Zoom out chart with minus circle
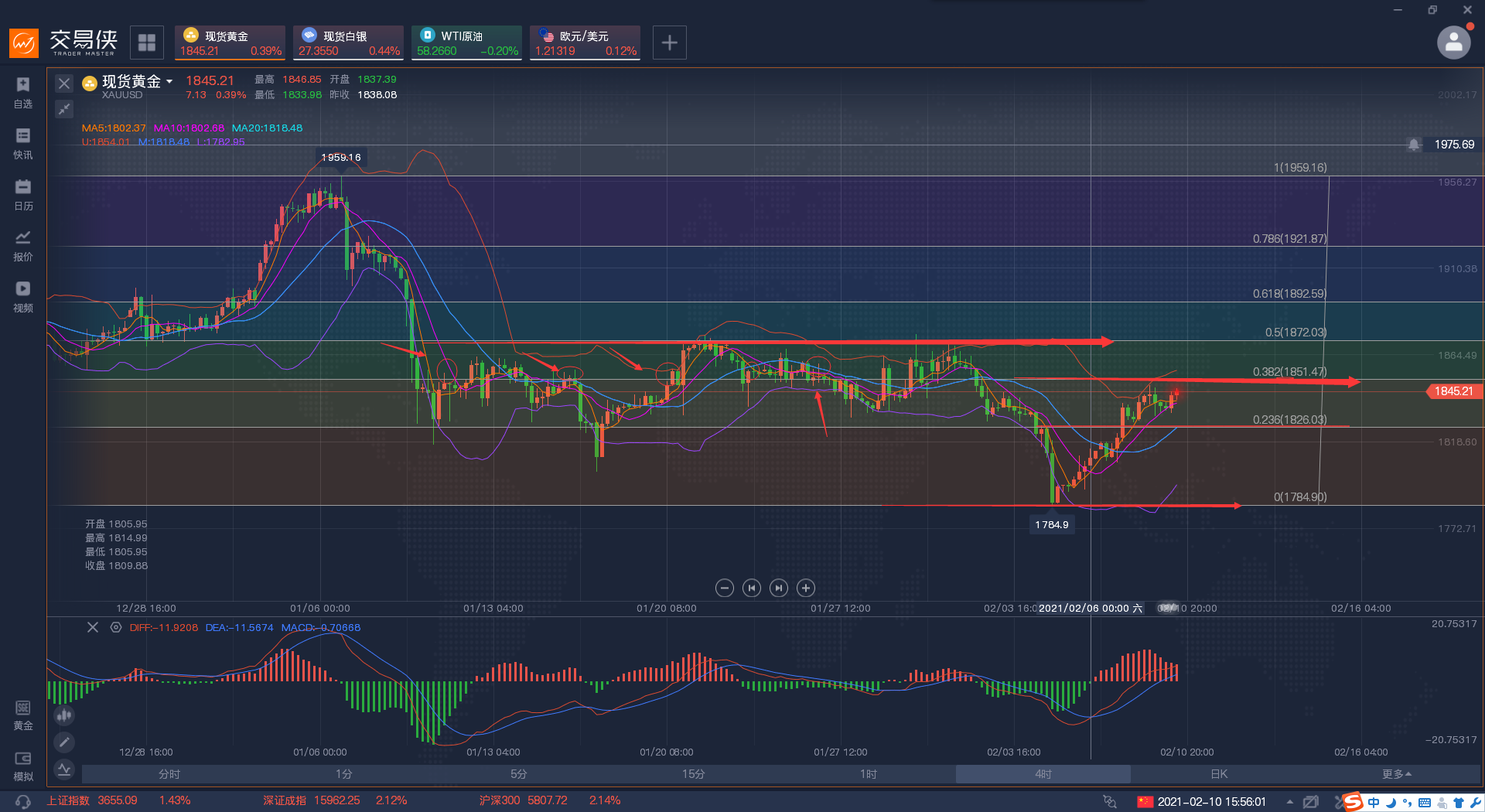 [x=725, y=589]
